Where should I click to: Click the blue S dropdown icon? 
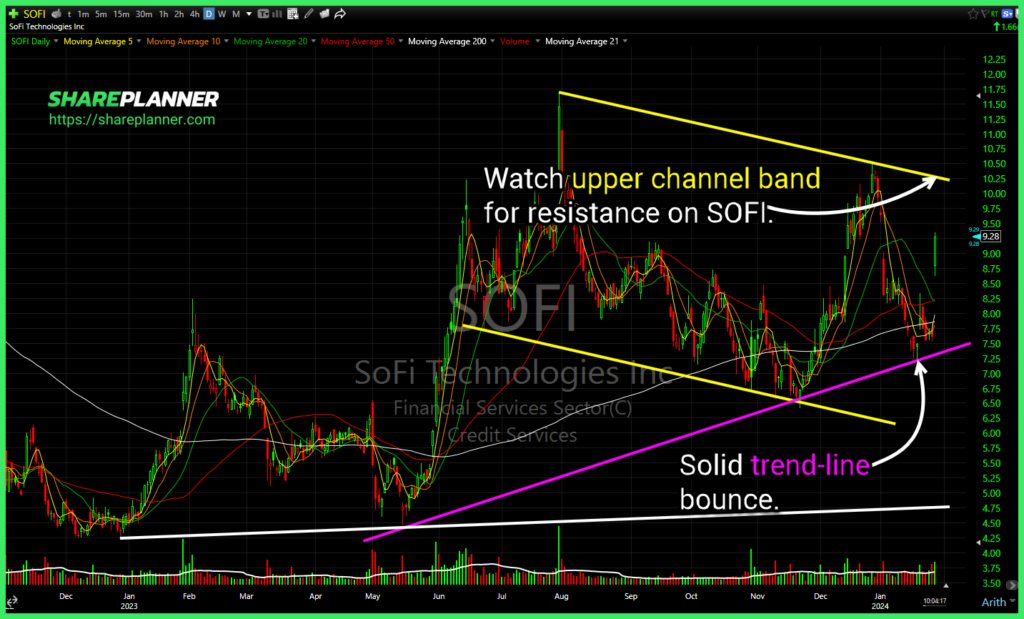point(1008,13)
